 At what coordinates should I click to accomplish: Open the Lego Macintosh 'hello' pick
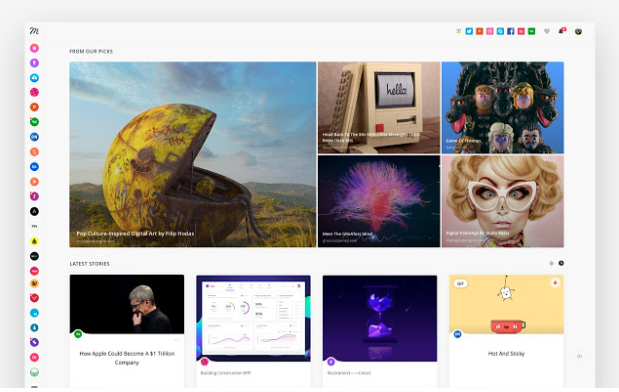tap(379, 107)
